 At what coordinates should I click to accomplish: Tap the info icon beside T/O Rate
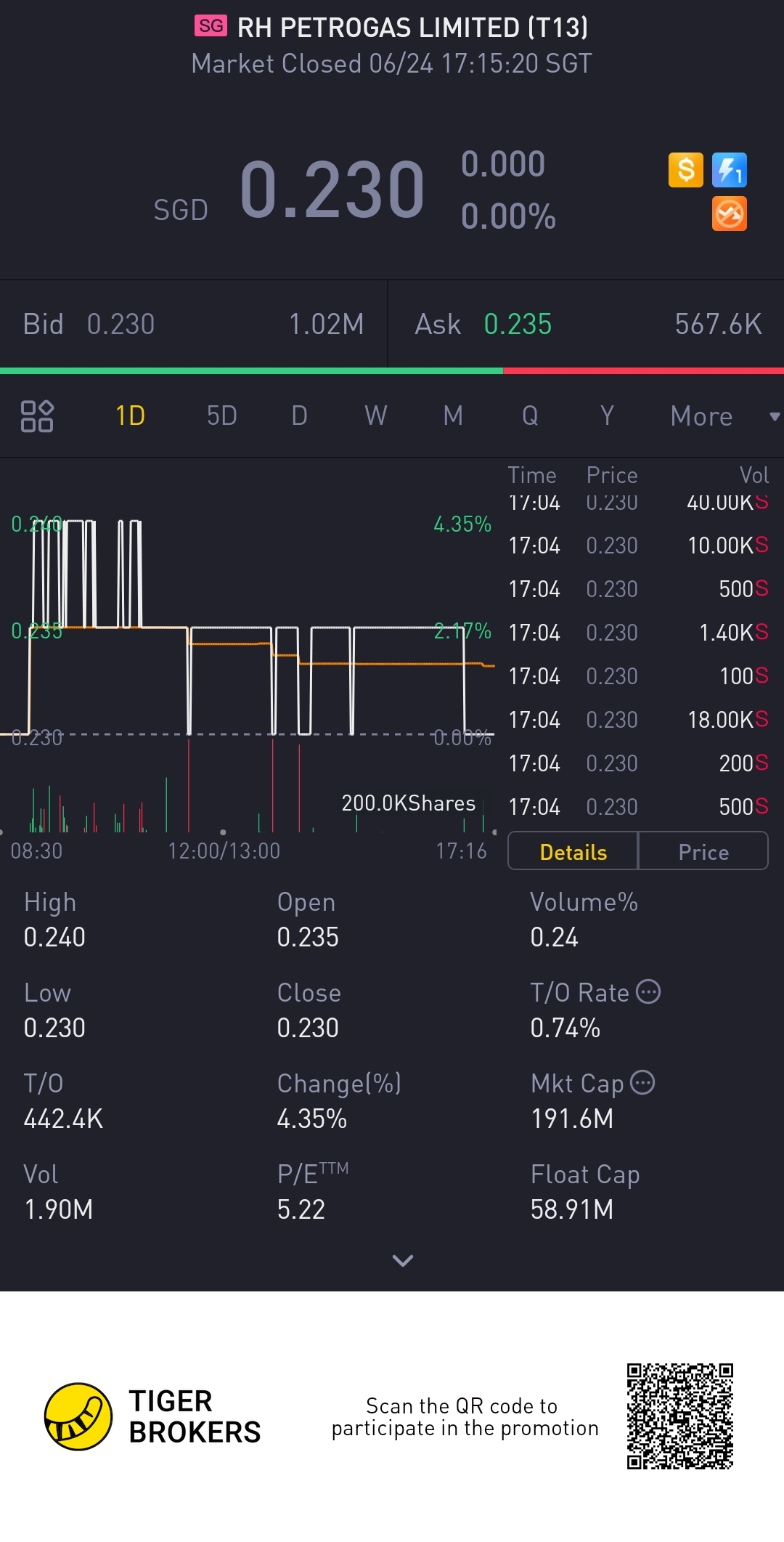tap(648, 991)
